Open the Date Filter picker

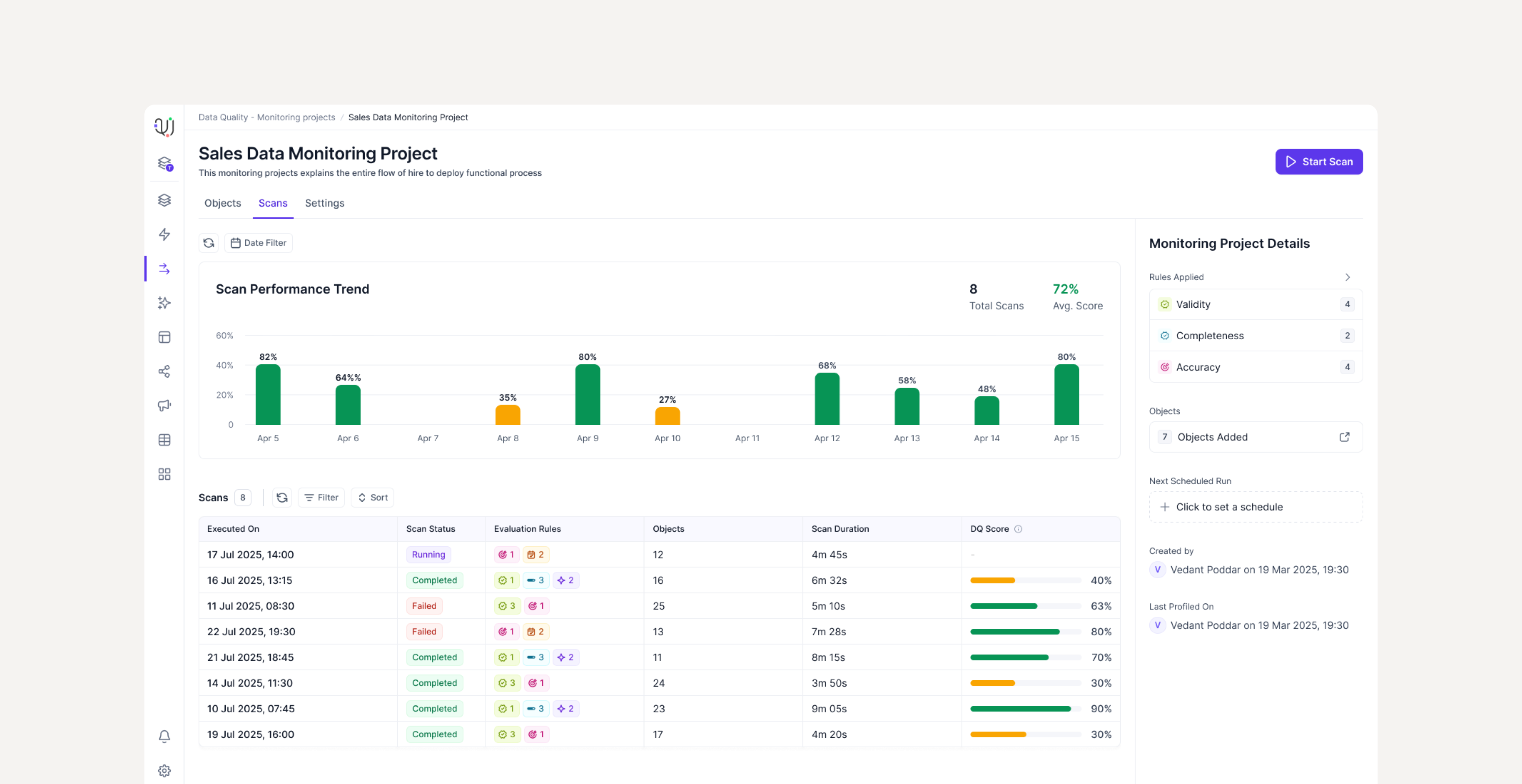(259, 242)
